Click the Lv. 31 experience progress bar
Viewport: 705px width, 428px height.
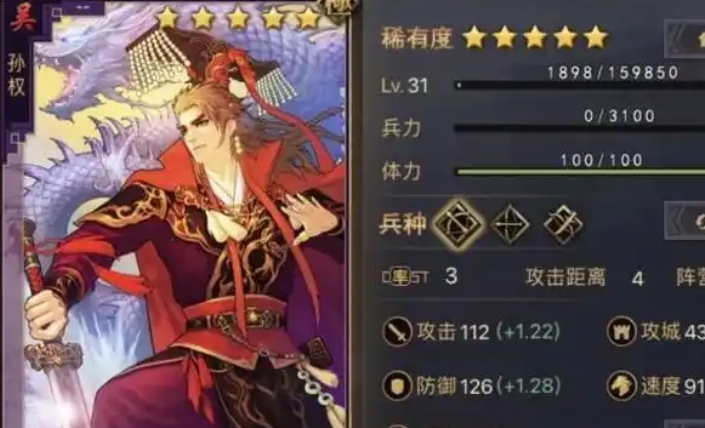(x=580, y=85)
